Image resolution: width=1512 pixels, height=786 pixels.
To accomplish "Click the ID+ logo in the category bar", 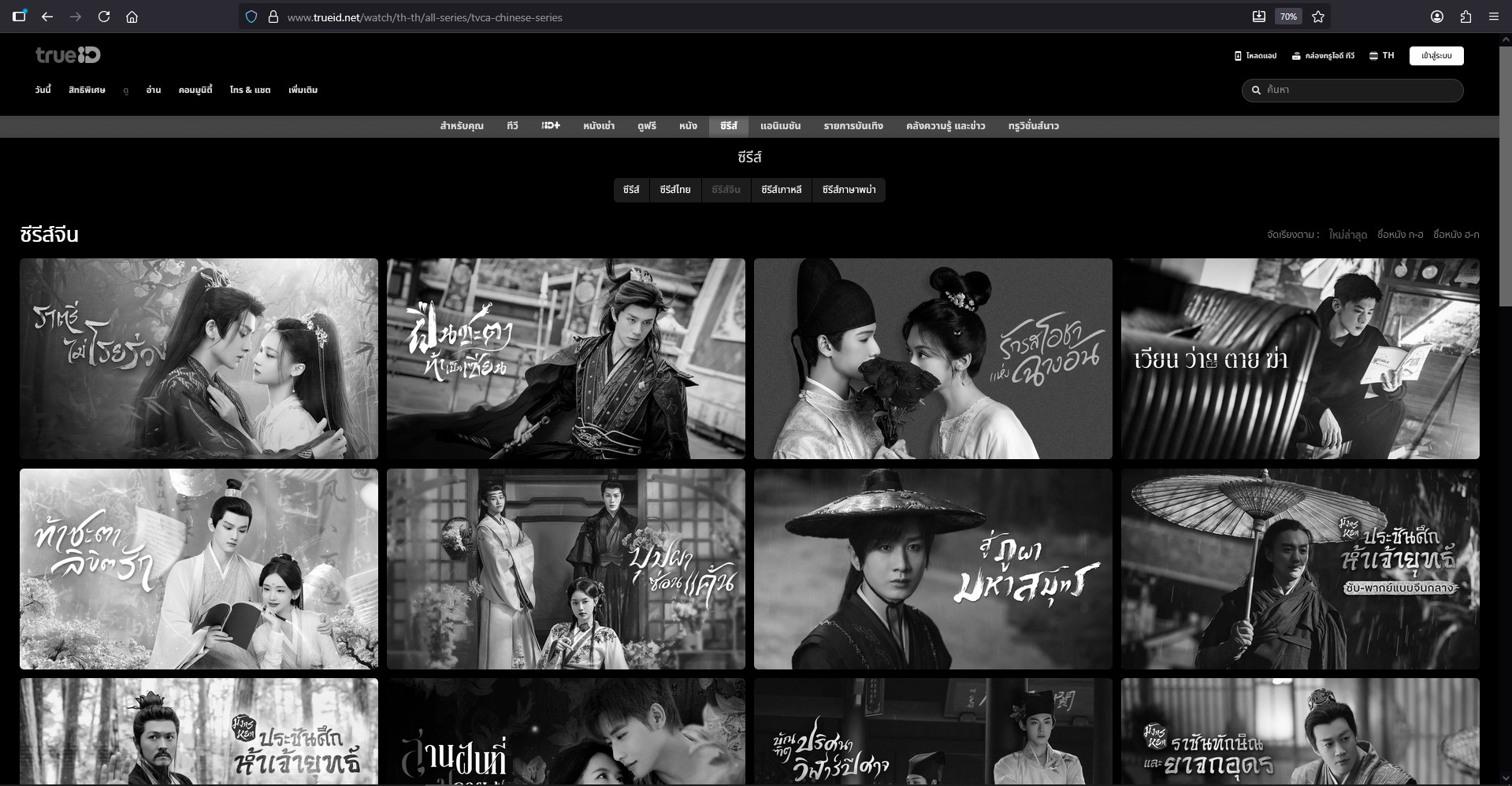I will pyautogui.click(x=551, y=126).
